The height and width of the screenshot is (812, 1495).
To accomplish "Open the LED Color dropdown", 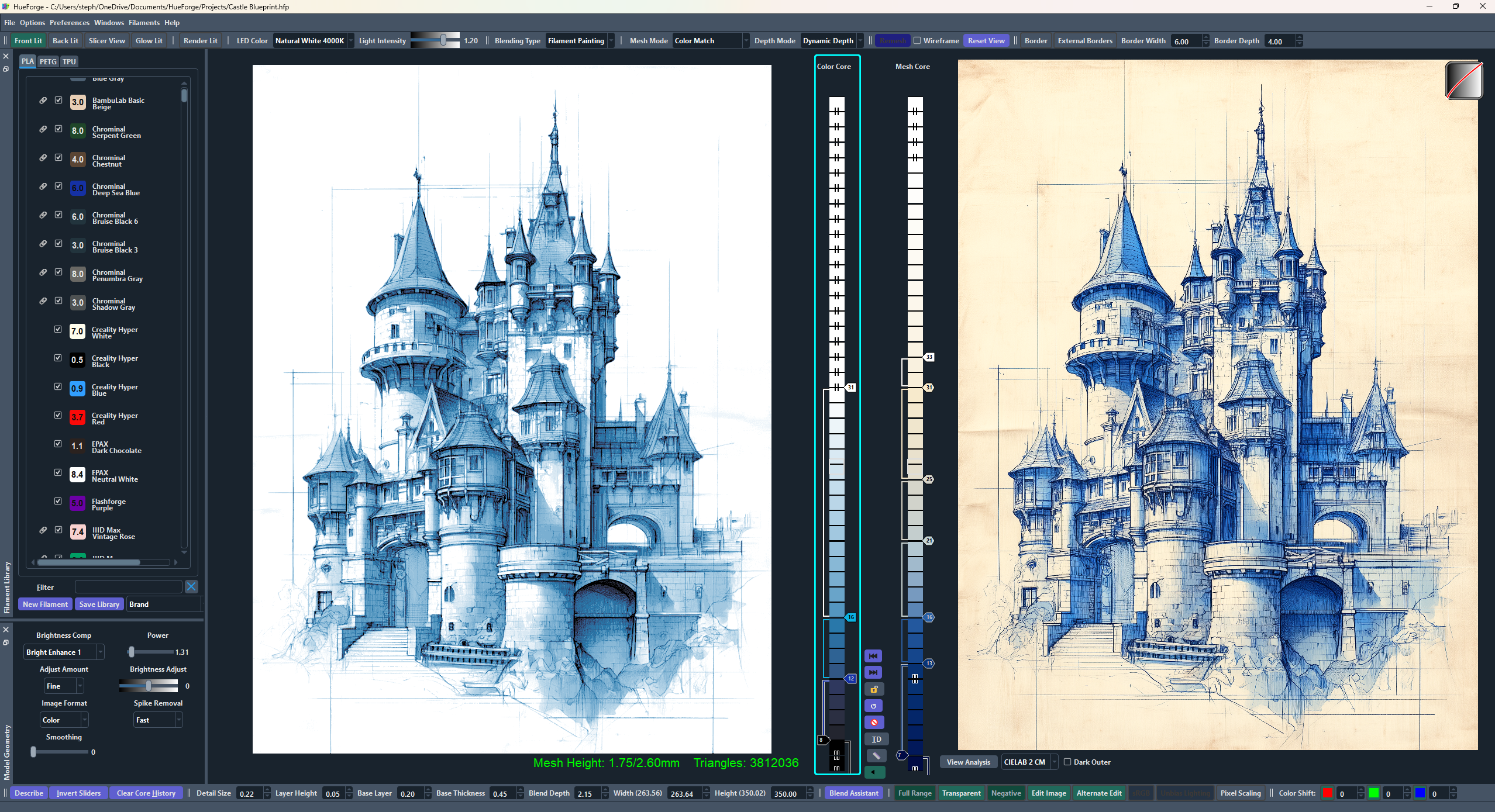I will tap(314, 41).
